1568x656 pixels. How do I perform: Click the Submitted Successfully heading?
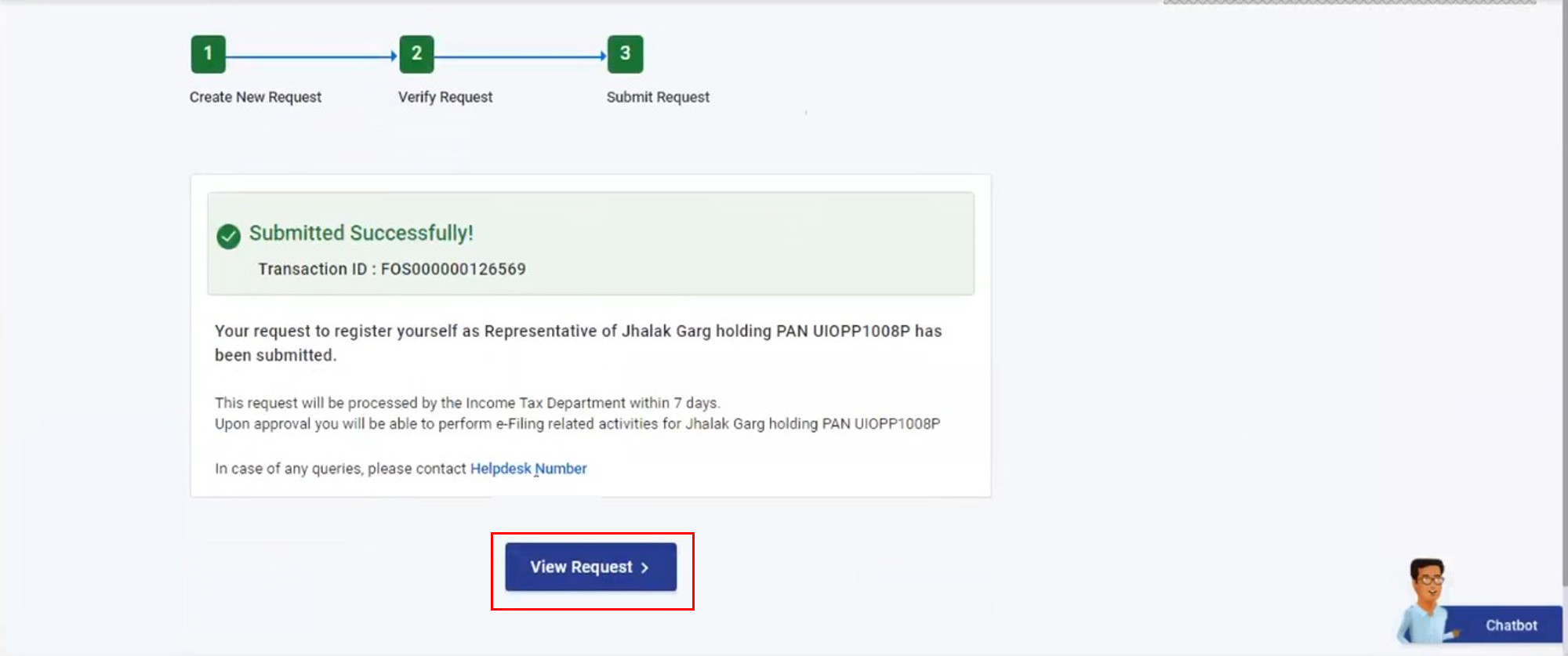[361, 234]
